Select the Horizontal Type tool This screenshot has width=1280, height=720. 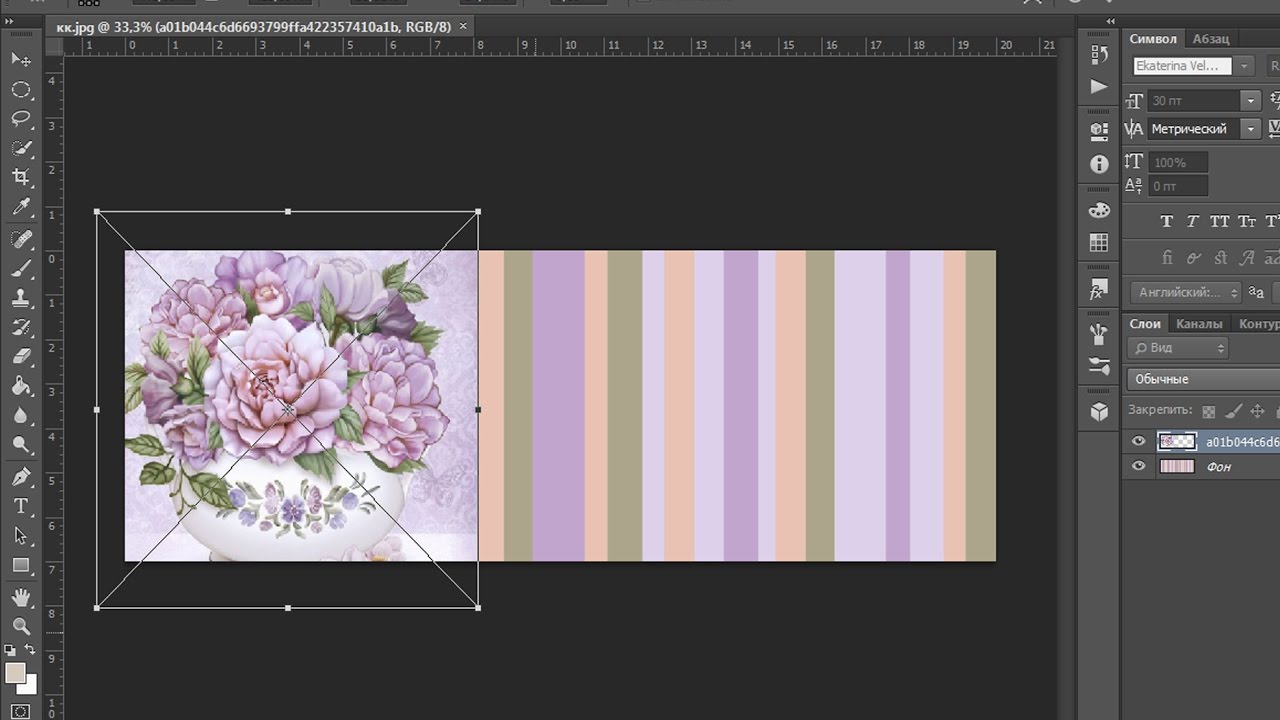pyautogui.click(x=20, y=507)
